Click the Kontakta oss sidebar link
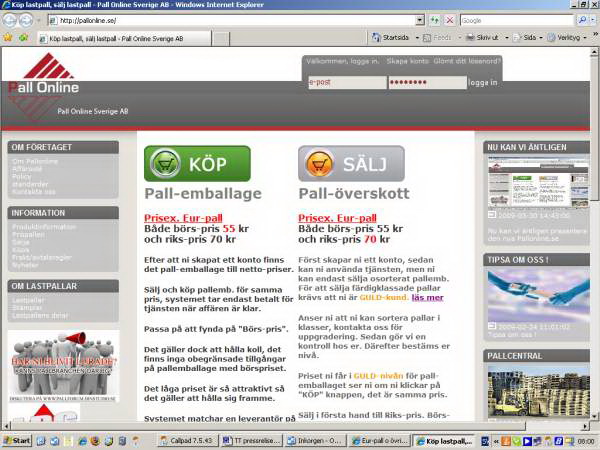 click(x=34, y=191)
